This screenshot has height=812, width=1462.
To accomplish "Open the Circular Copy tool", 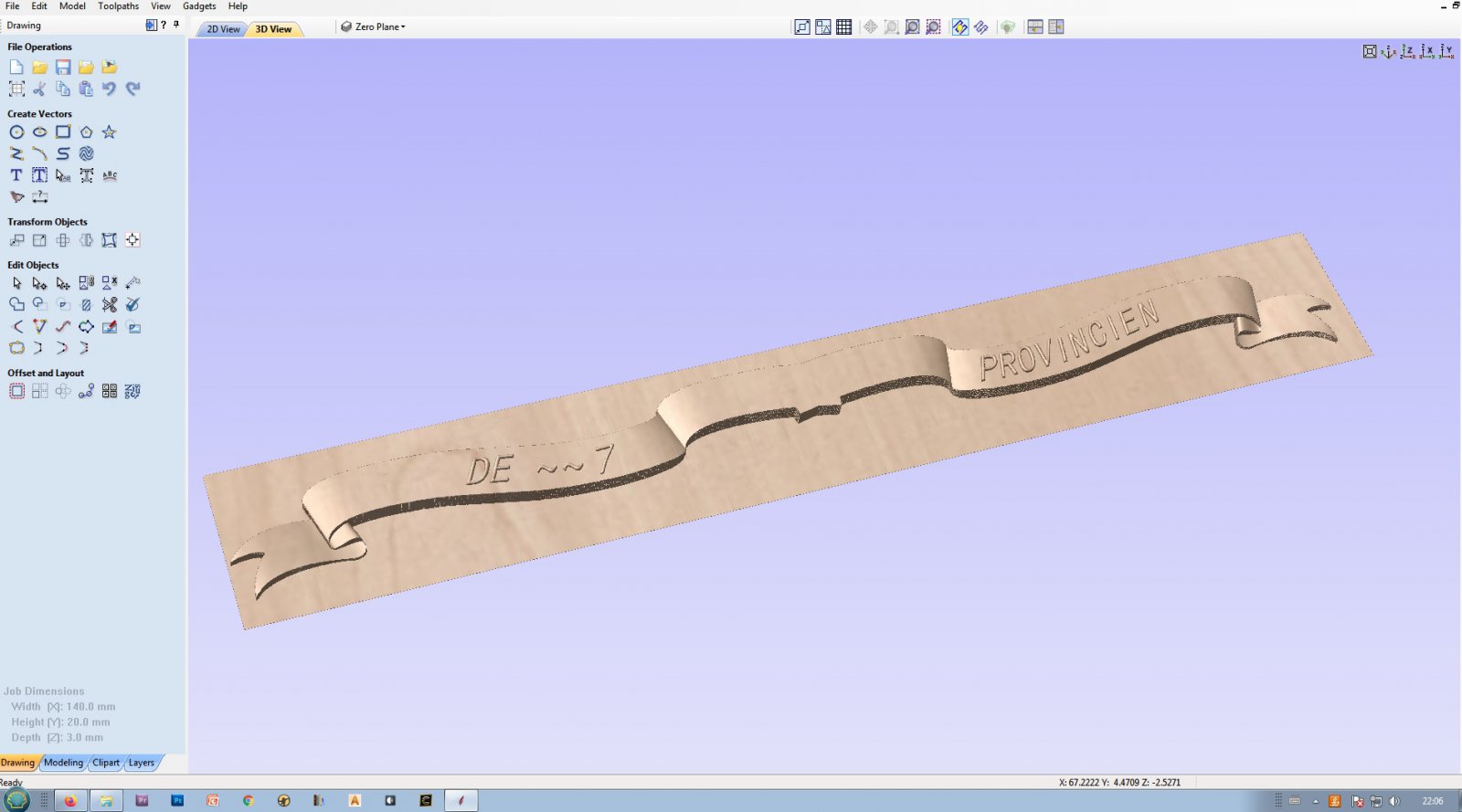I will point(63,391).
